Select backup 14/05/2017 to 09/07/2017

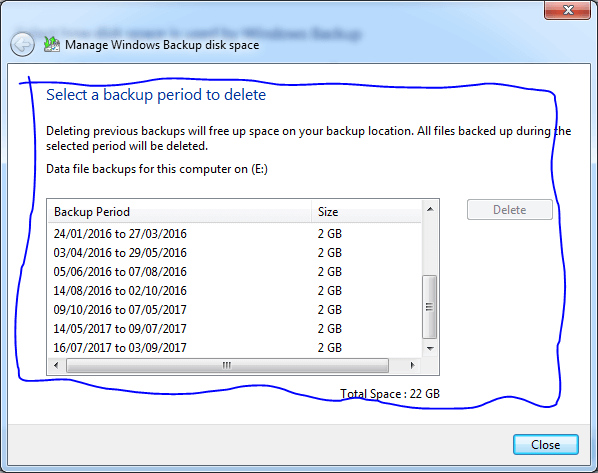pos(235,329)
